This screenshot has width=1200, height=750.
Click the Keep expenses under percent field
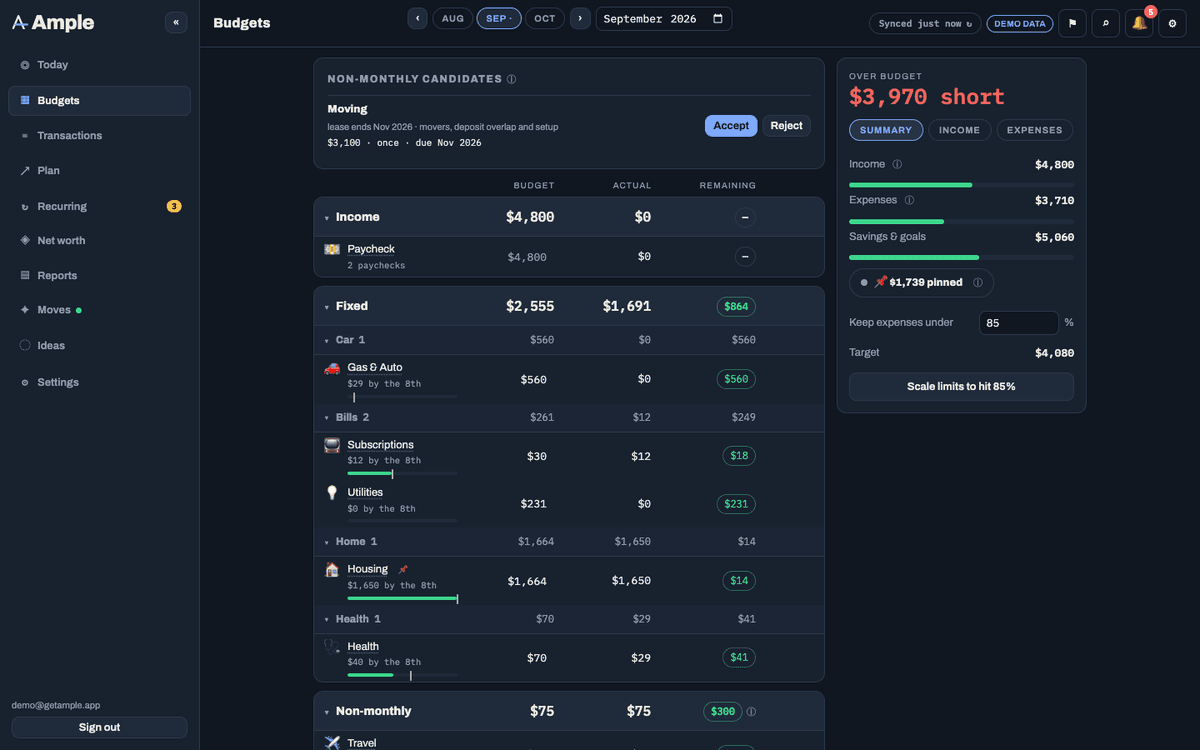click(1018, 323)
